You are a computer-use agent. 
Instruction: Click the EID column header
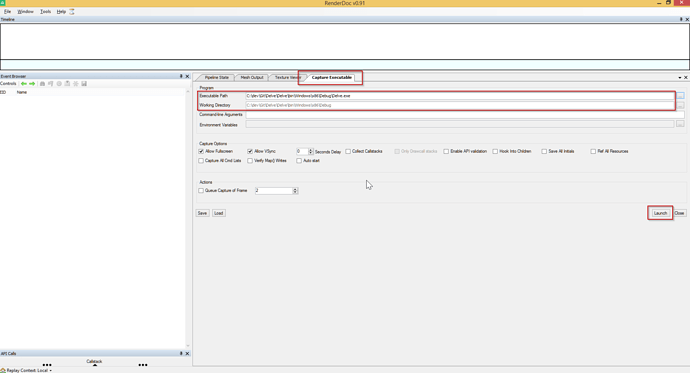click(x=3, y=92)
